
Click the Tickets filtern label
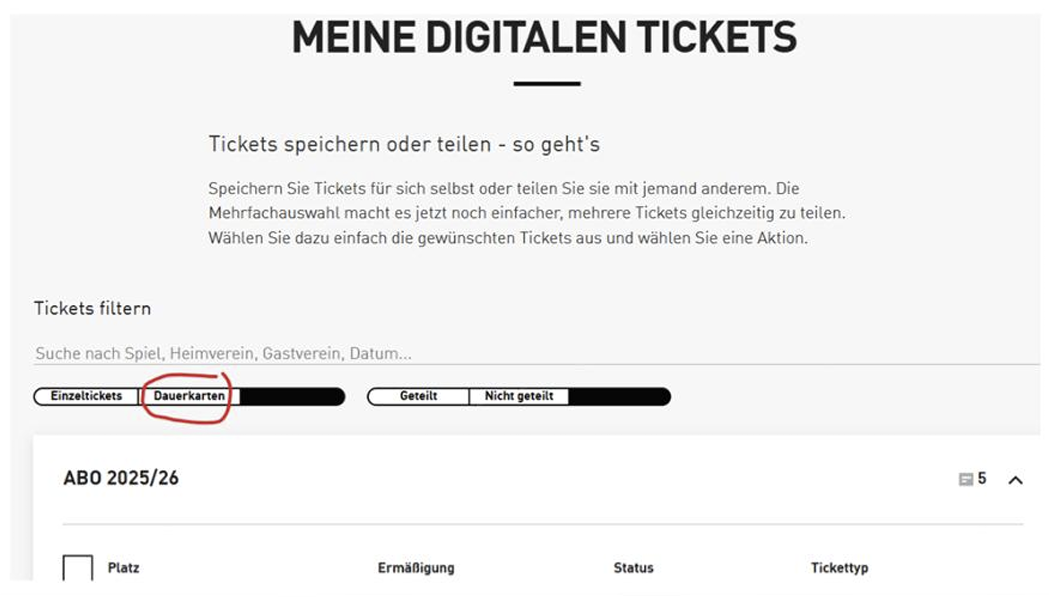click(x=92, y=308)
